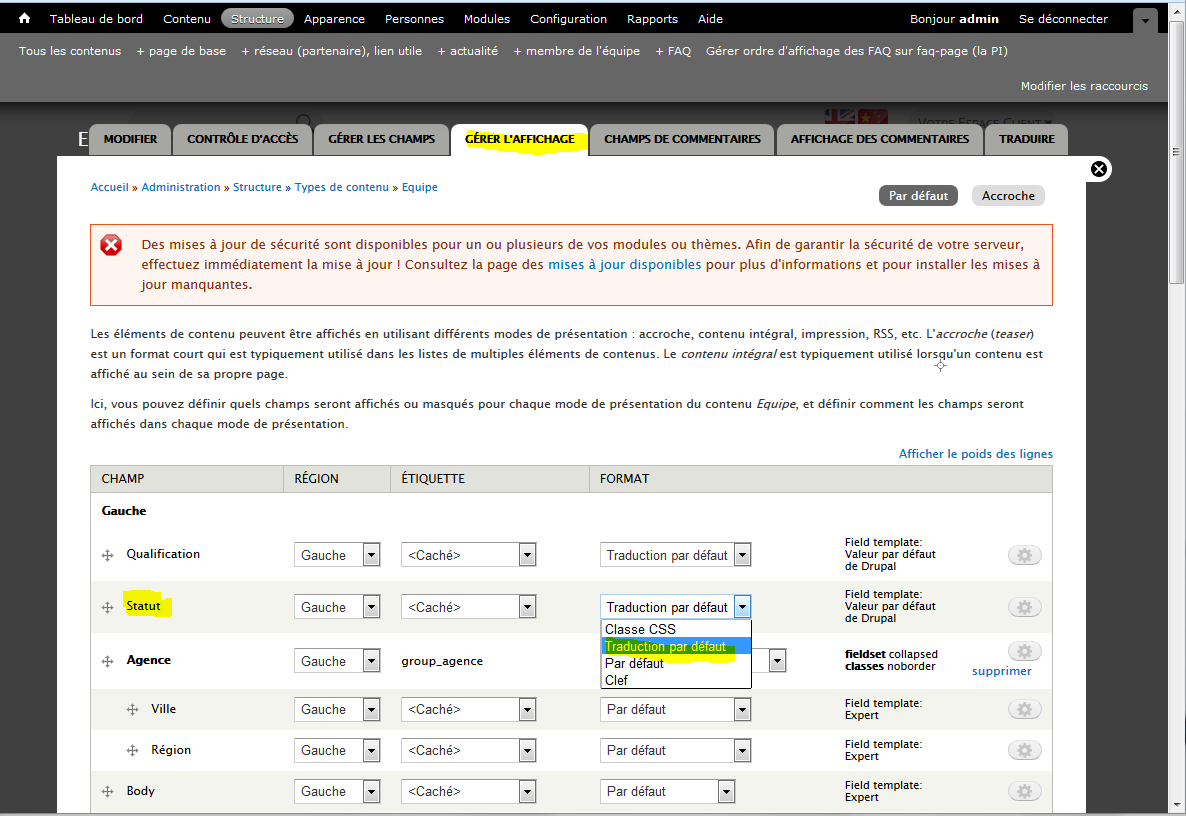Open the gear settings for Statut field
Screen dimensions: 1186x816
click(1024, 607)
